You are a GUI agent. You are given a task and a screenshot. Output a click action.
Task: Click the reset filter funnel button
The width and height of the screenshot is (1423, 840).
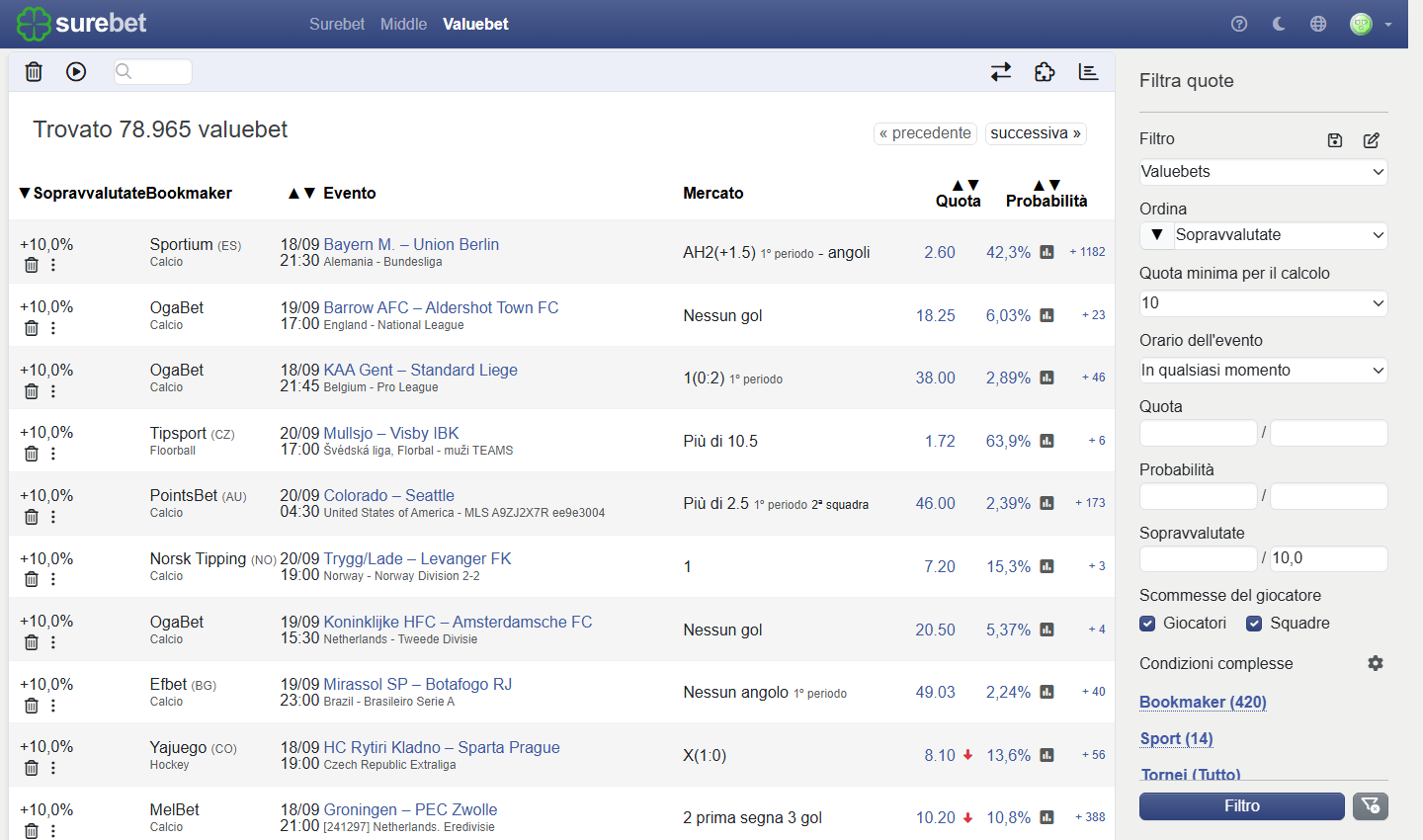point(1371,805)
